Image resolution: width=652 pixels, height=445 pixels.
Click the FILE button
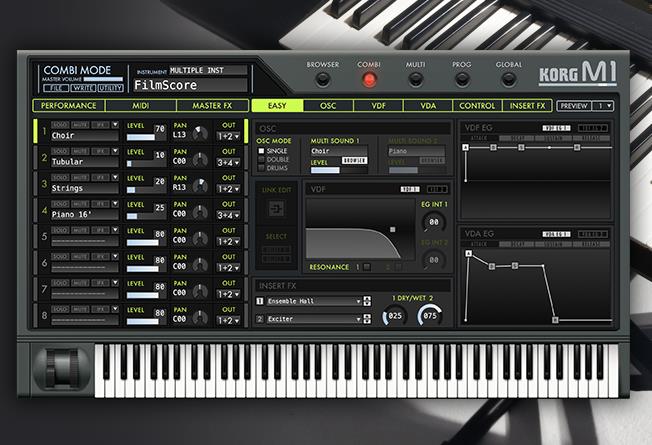click(x=56, y=88)
